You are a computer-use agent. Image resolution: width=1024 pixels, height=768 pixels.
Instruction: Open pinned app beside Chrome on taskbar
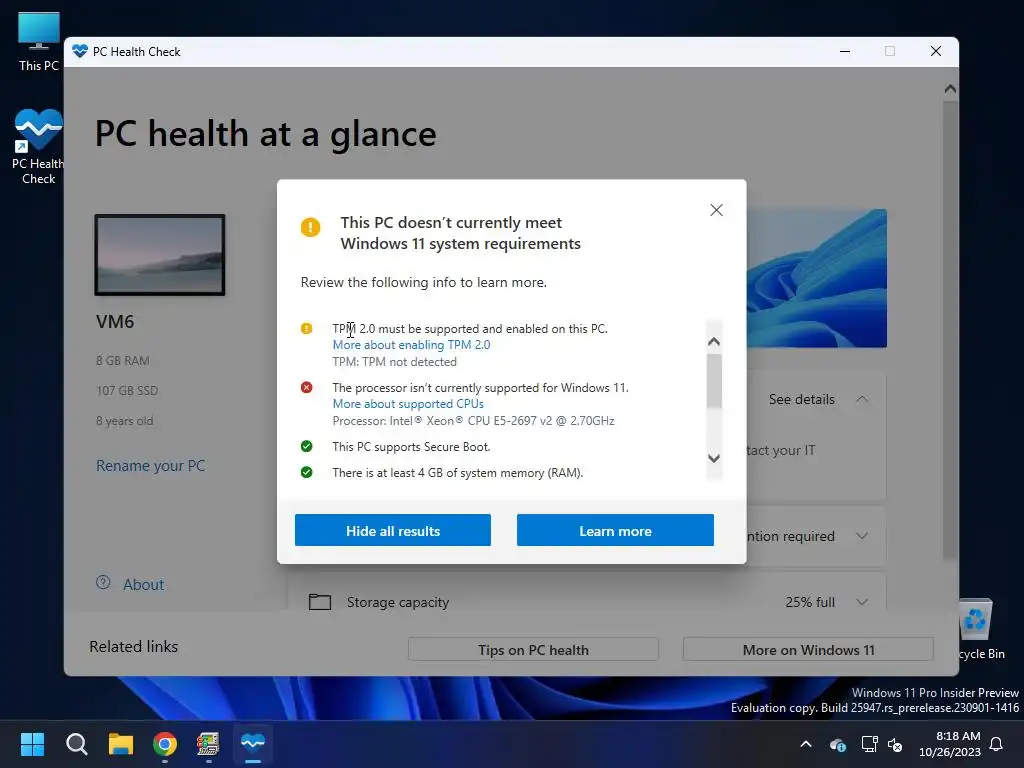coord(208,744)
